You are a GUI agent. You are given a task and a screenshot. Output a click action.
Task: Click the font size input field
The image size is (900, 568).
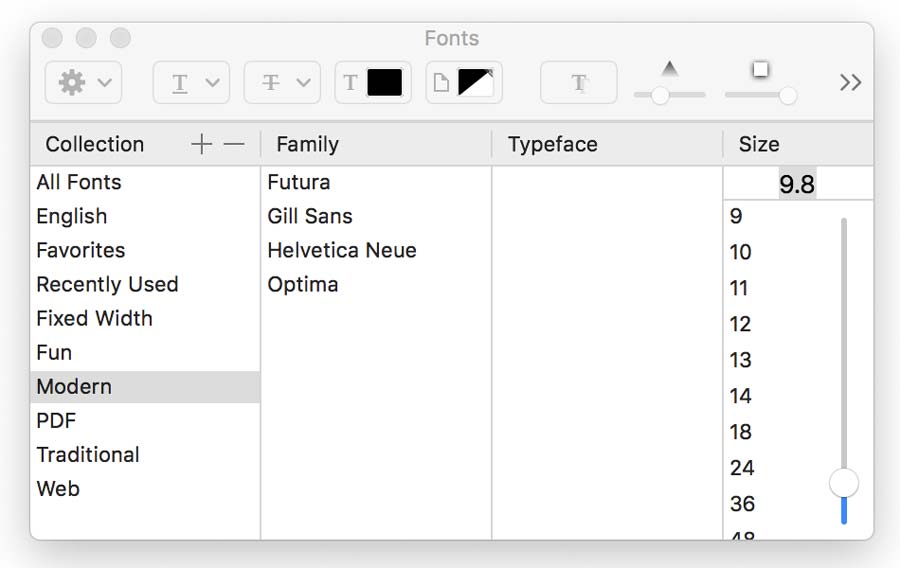[797, 184]
